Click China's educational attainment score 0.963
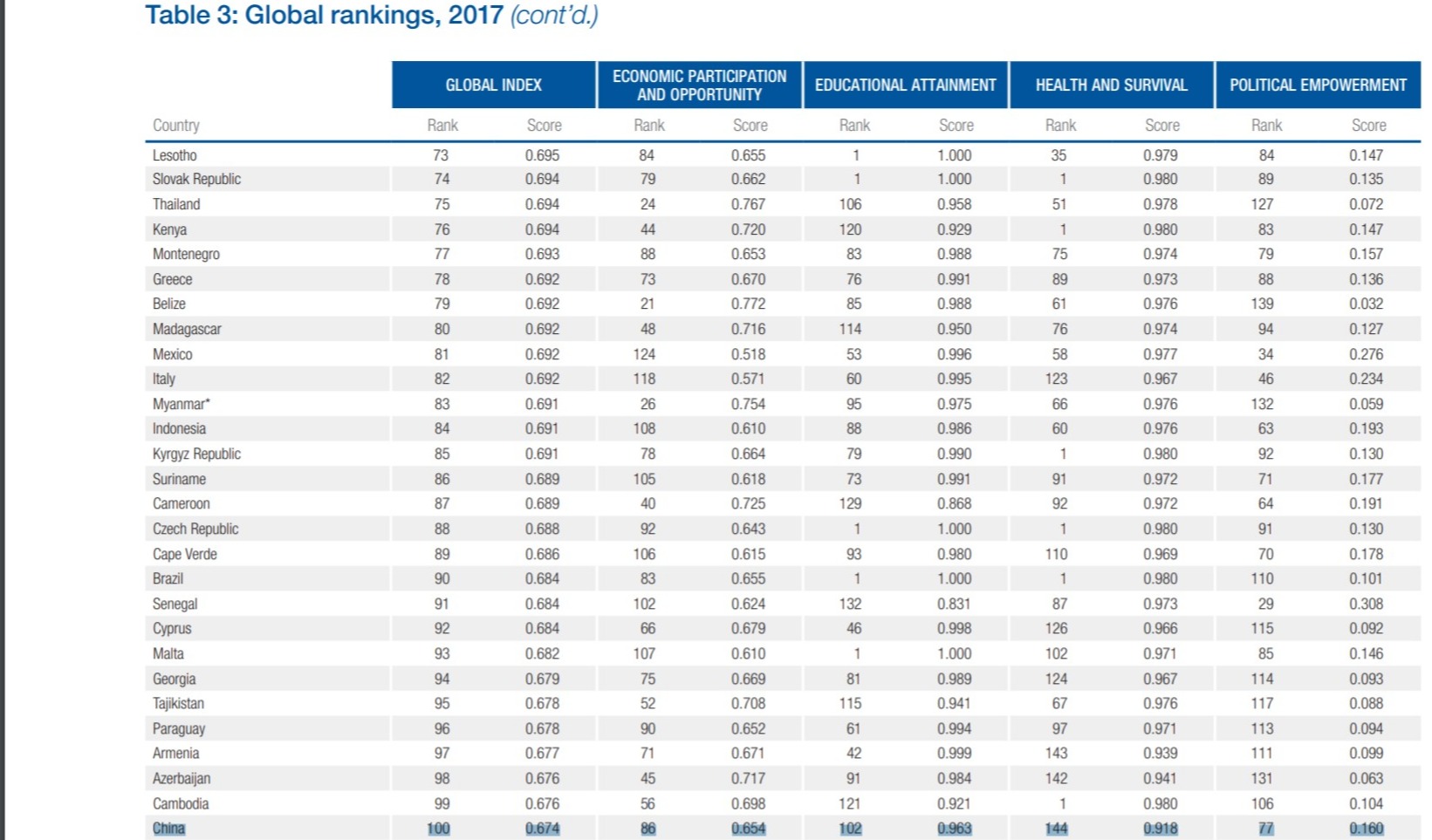The width and height of the screenshot is (1432, 840). coord(955,828)
